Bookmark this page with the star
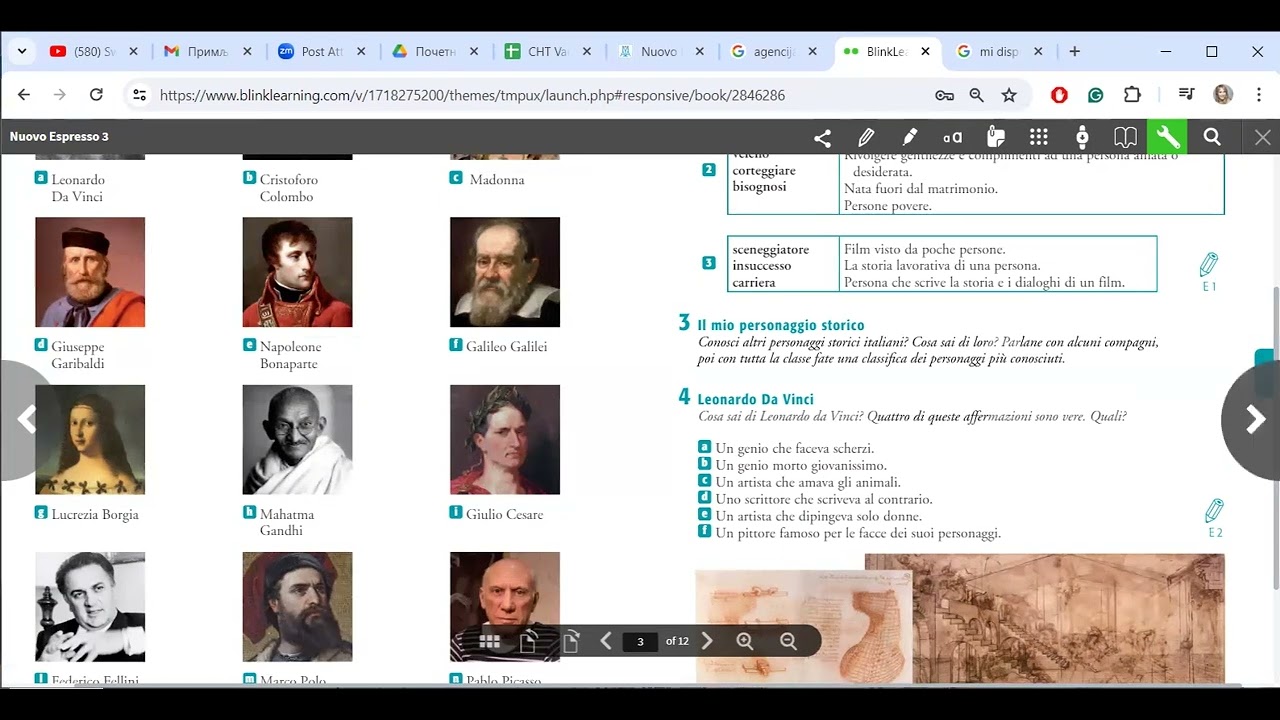The image size is (1280, 720). 1009,95
